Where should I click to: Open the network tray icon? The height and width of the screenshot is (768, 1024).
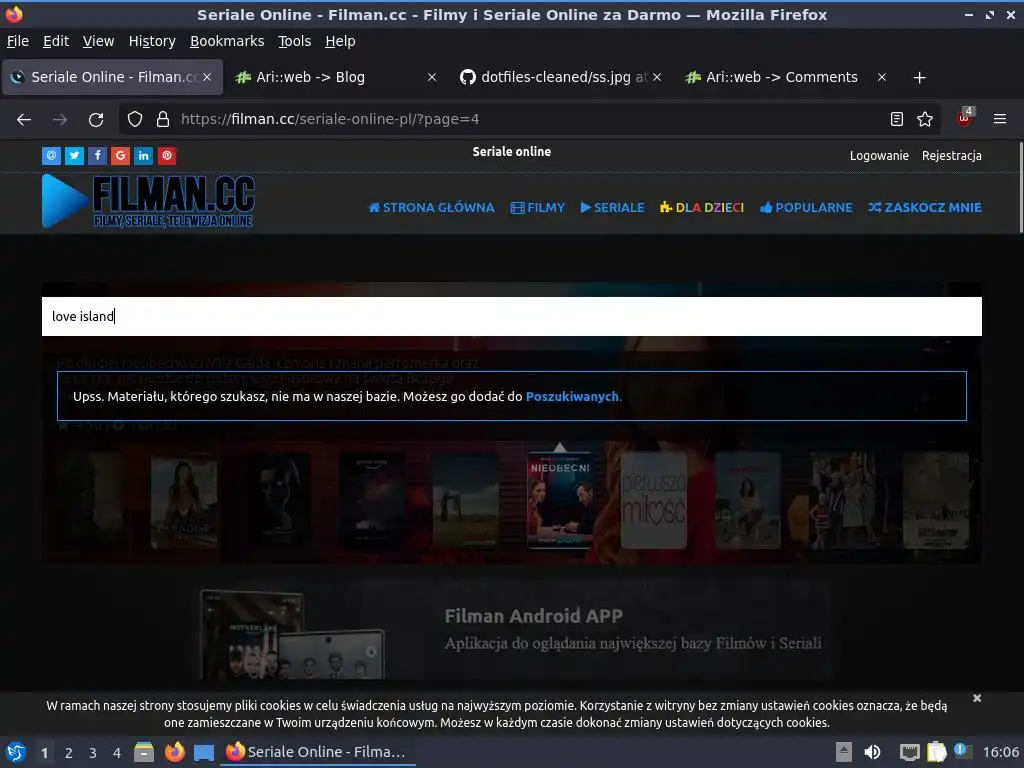tap(909, 752)
